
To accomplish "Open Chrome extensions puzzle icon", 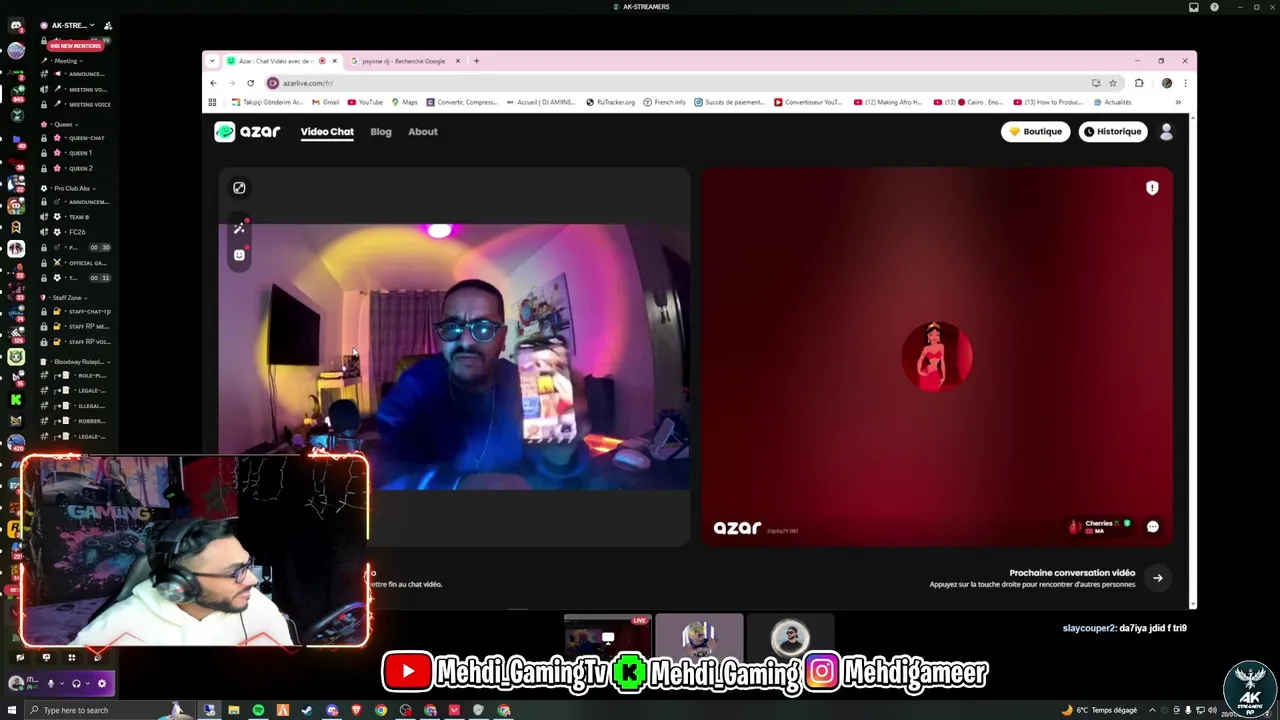I will 1139,83.
